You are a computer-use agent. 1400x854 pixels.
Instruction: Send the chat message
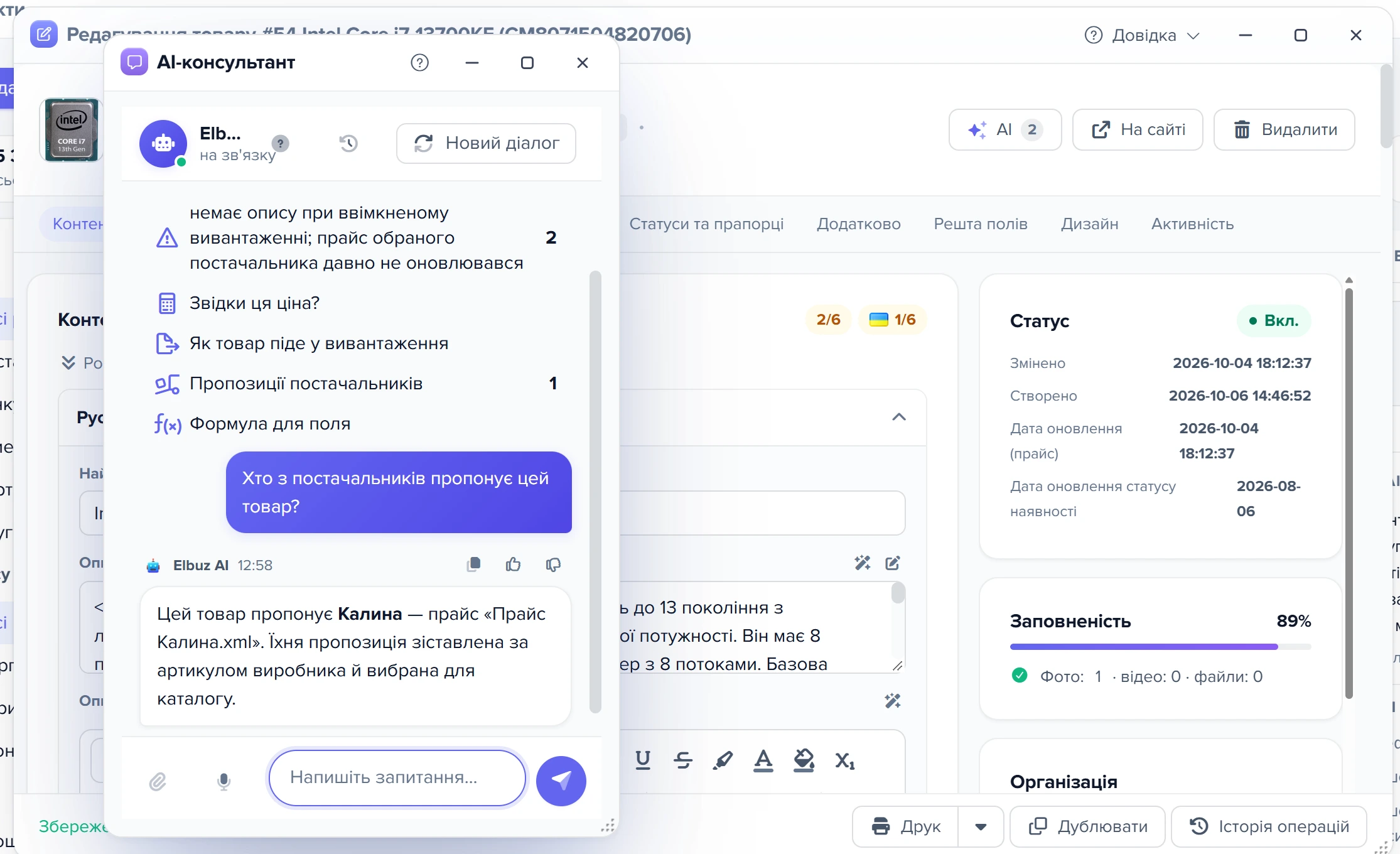[561, 781]
